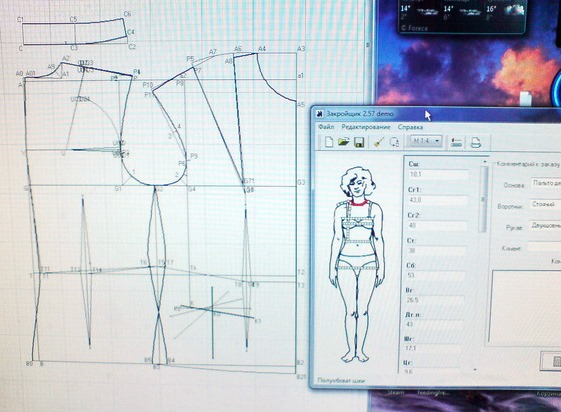
Task: Click the Клиент input field
Action: 544,247
